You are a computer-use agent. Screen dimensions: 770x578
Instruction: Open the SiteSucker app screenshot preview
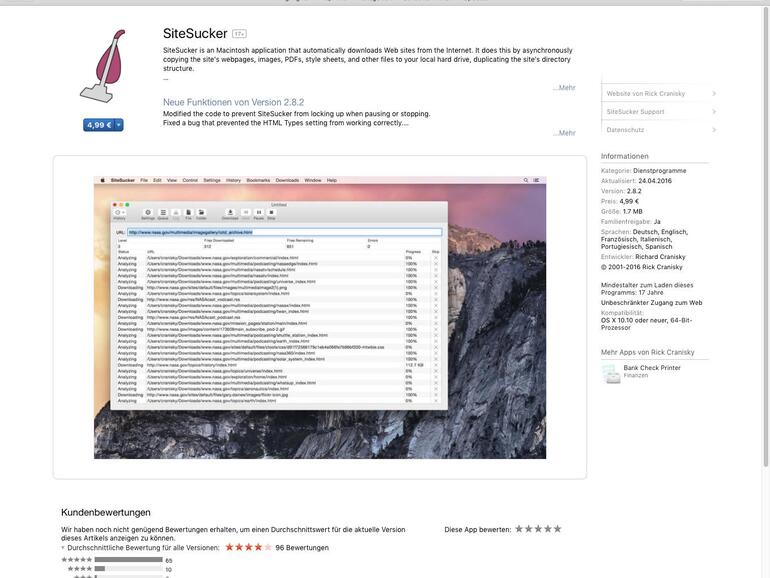click(320, 318)
